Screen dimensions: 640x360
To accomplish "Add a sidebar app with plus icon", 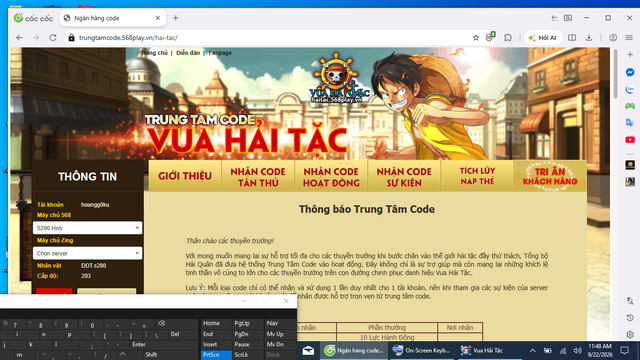I will [630, 54].
